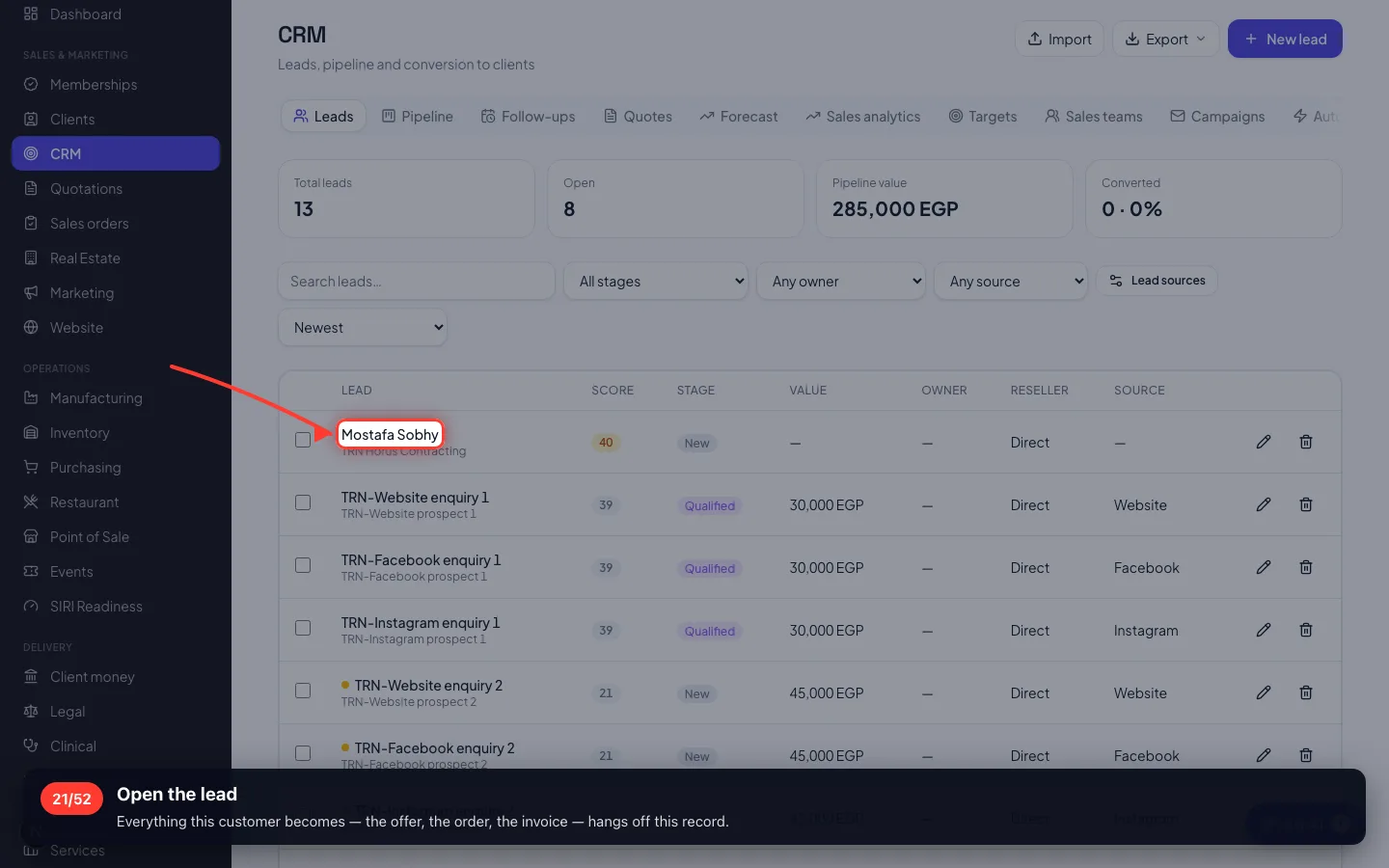Open Clients in the sidebar
The width and height of the screenshot is (1389, 868).
116,120
